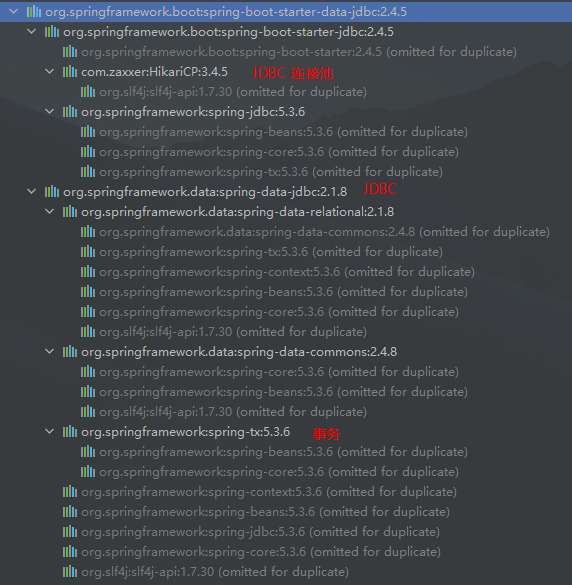Screen dimensions: 572x585
Task: Collapse the spring-data-jdbc:2.1.8 node
Action: (x=32, y=192)
